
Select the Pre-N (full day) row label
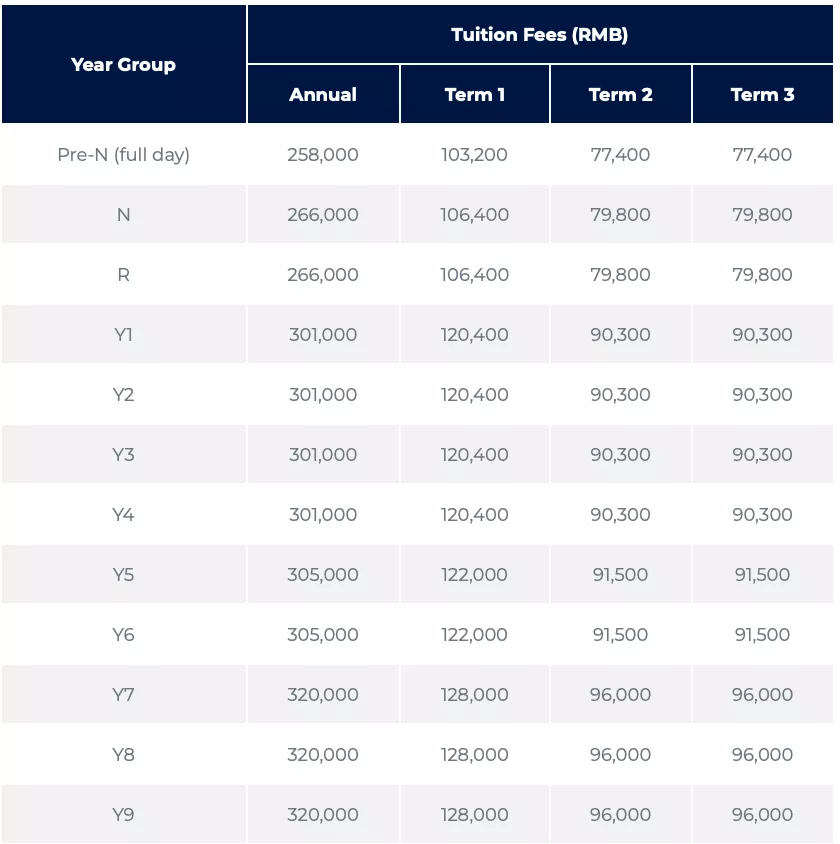click(124, 155)
